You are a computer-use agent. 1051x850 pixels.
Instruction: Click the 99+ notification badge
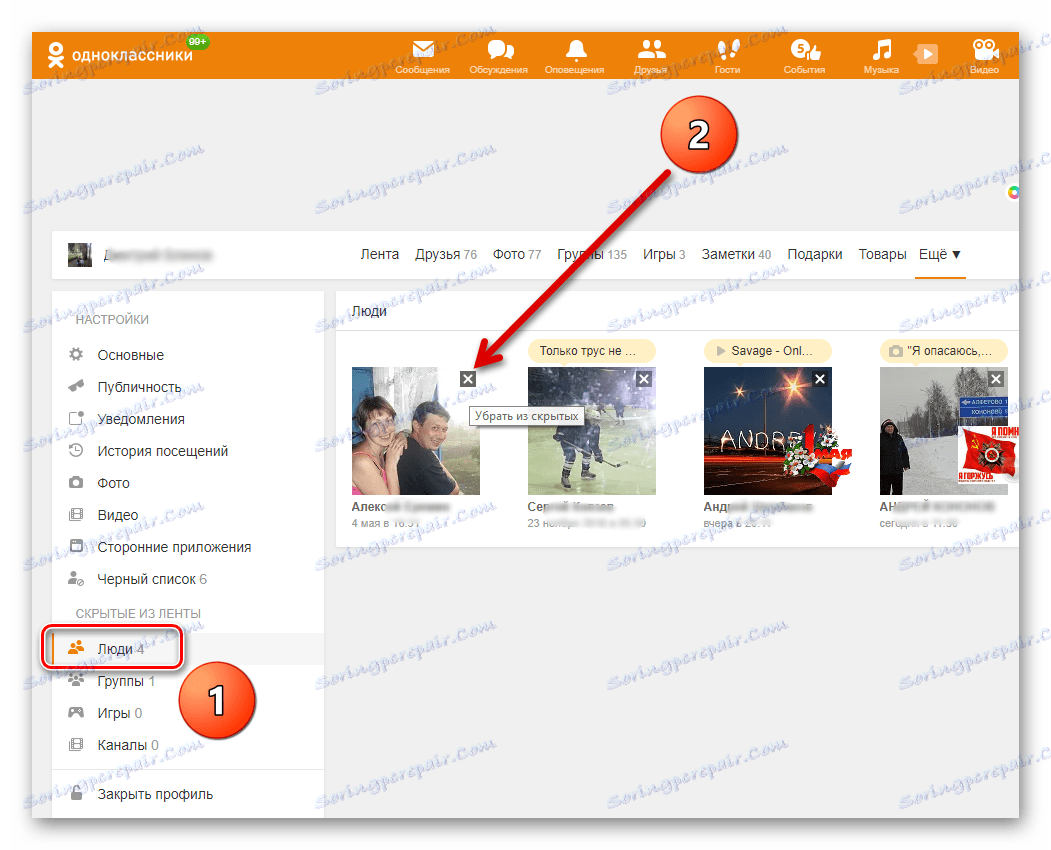[x=198, y=42]
